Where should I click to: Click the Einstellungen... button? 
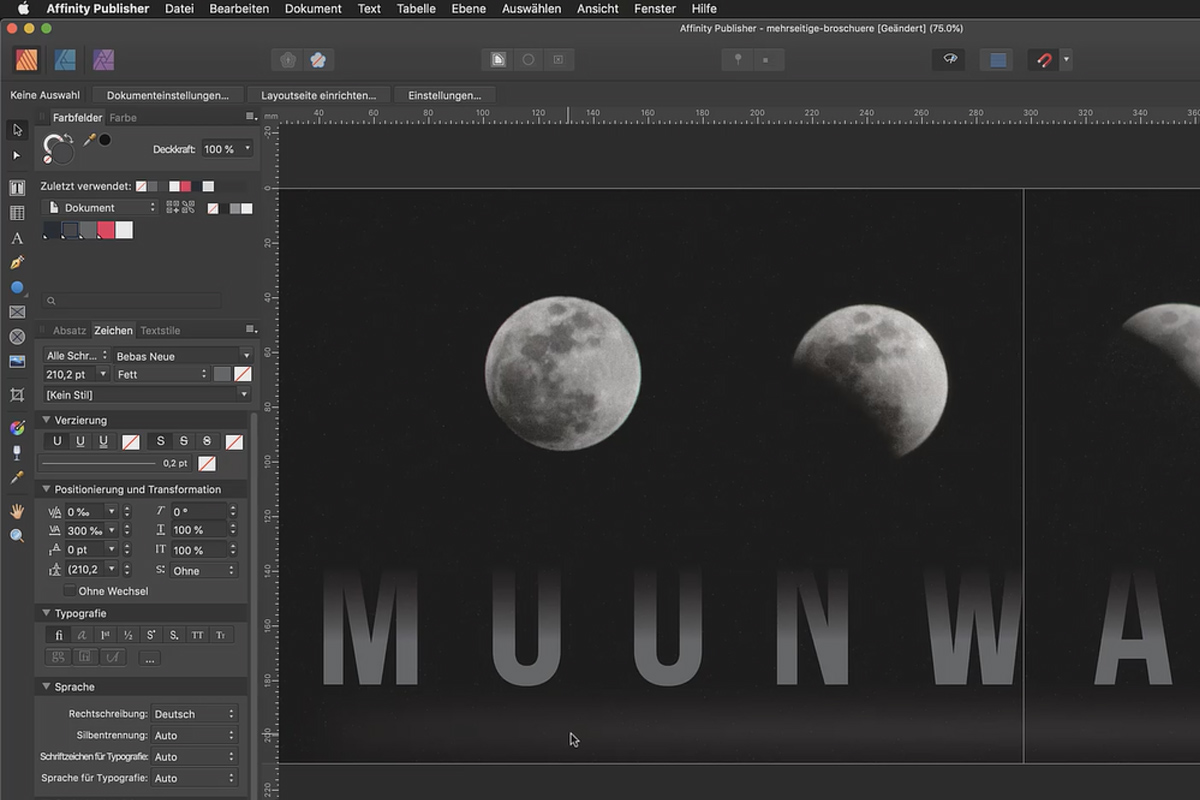(x=445, y=95)
